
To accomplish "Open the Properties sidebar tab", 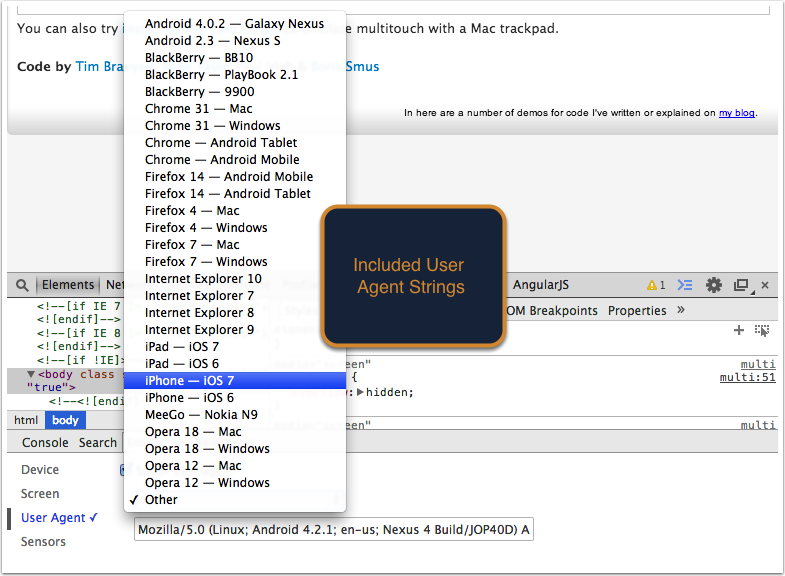I will pyautogui.click(x=637, y=311).
